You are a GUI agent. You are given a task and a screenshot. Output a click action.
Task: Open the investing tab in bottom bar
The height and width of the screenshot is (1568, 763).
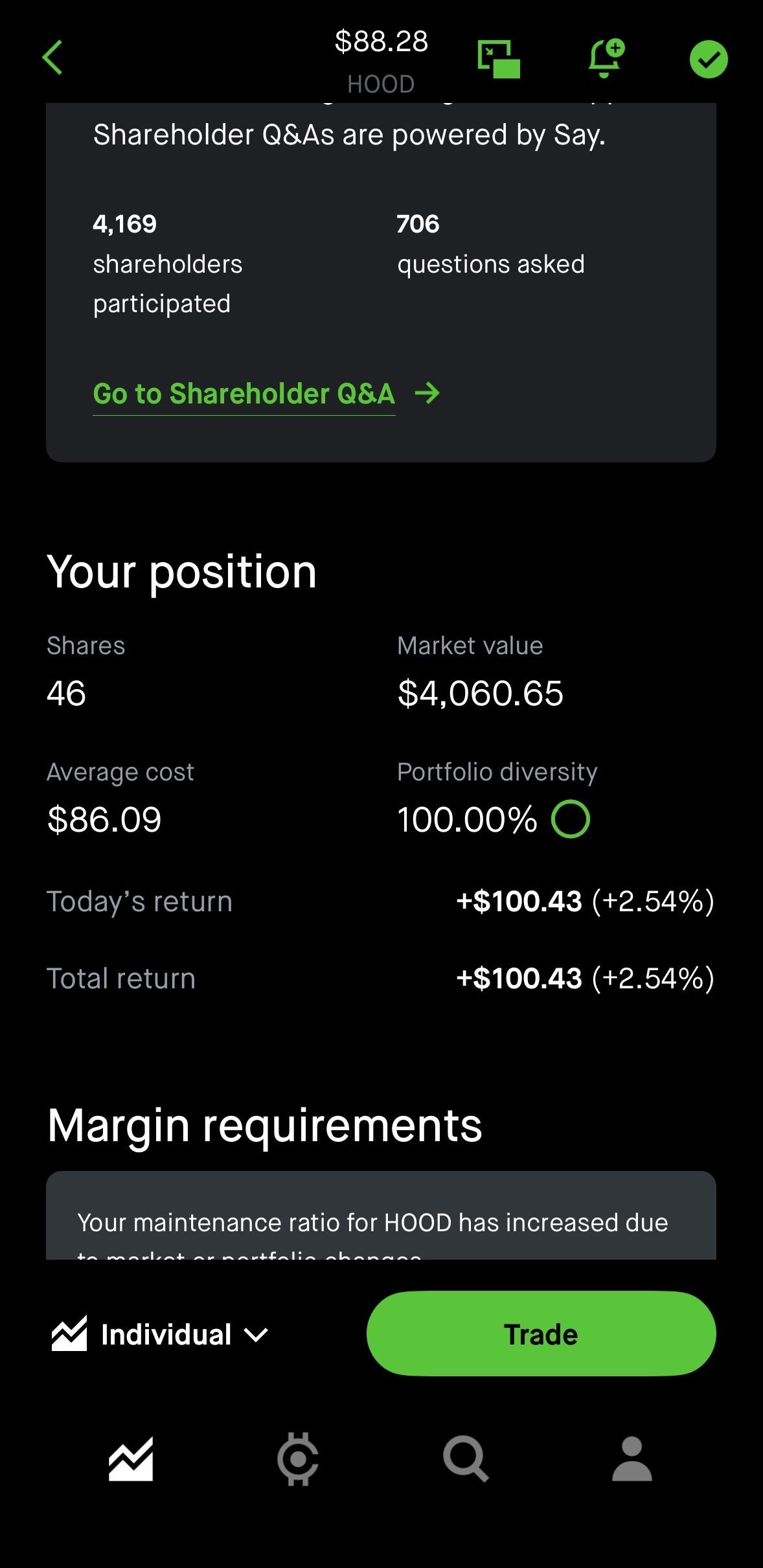[131, 1459]
